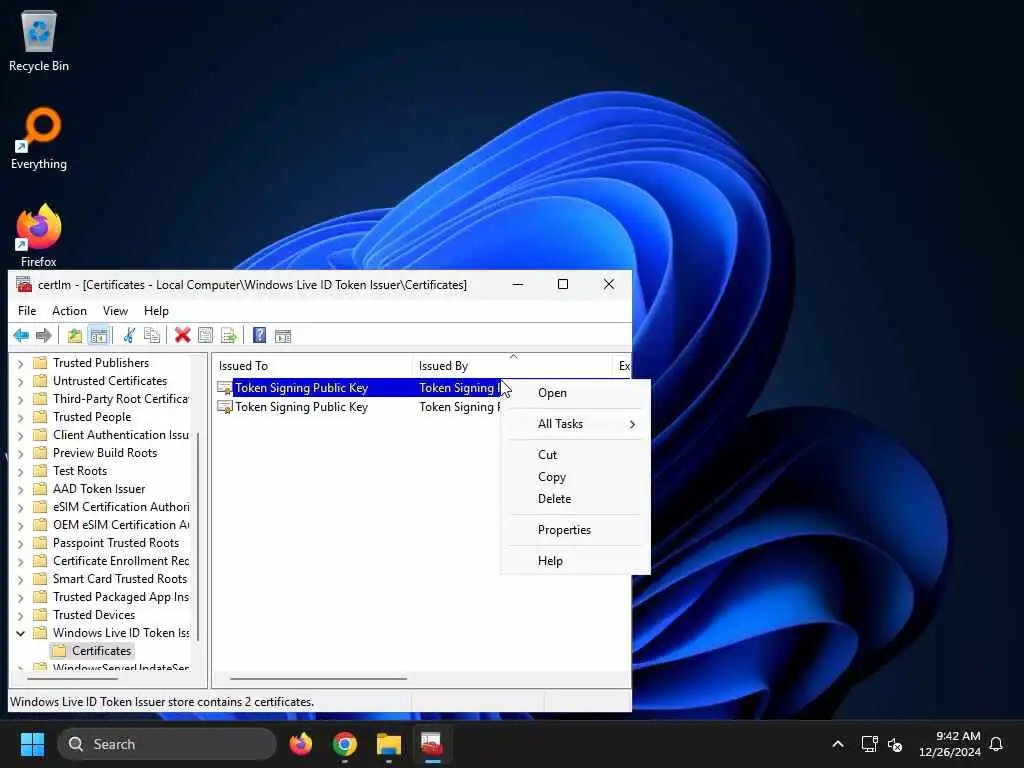This screenshot has width=1024, height=768.
Task: Select the Firefox desktop shortcut
Action: 39,236
